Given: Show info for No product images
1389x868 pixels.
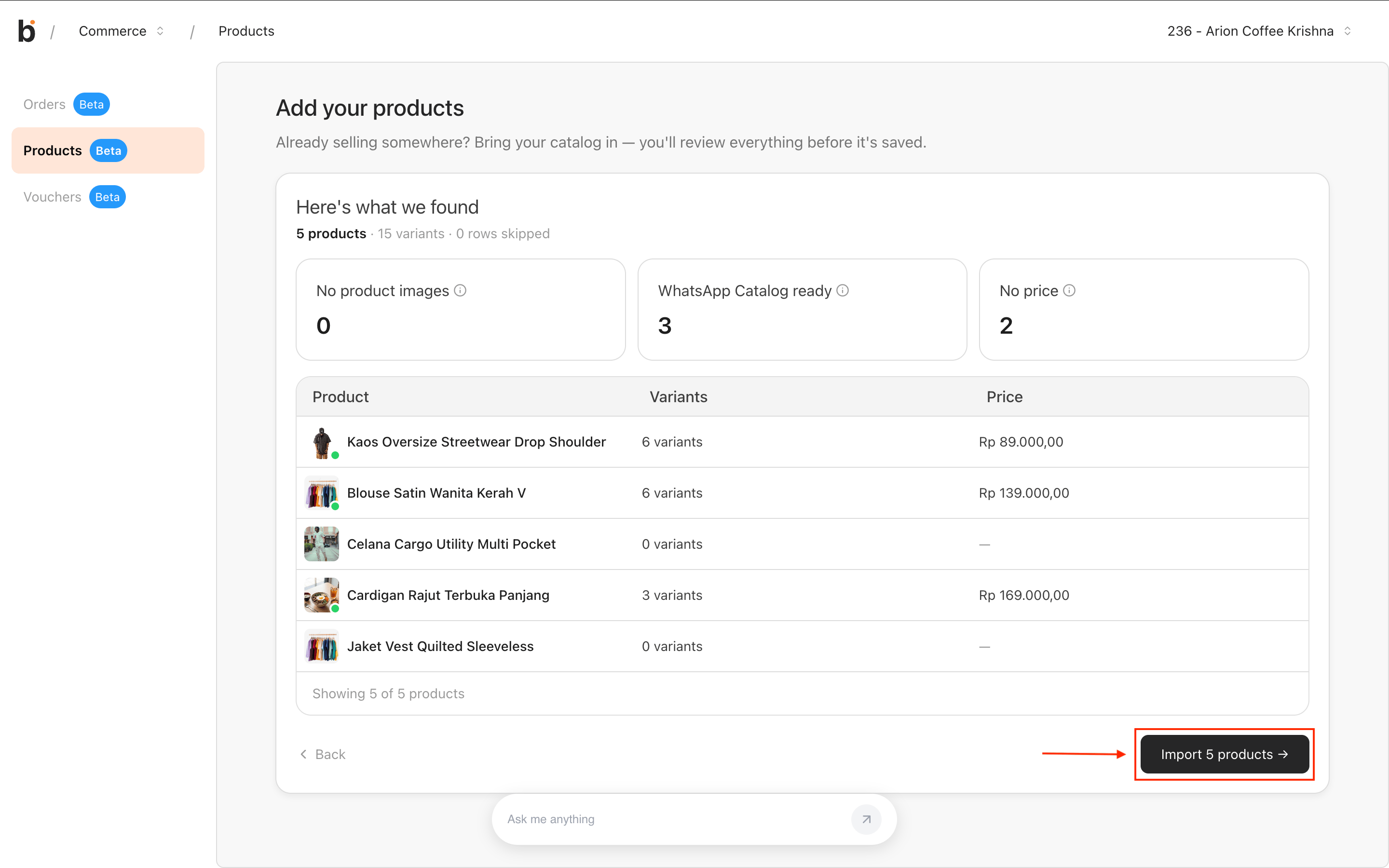Looking at the screenshot, I should [460, 290].
